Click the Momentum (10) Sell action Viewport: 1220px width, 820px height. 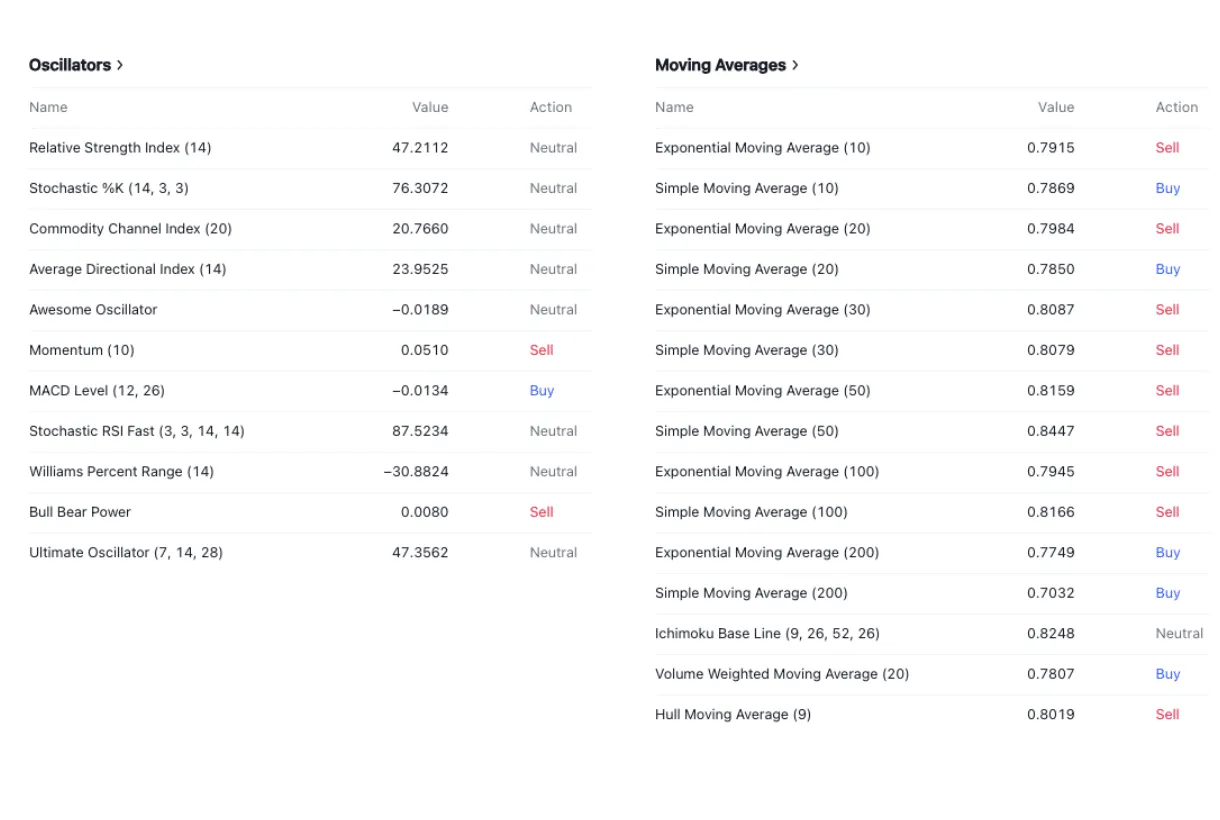tap(541, 350)
